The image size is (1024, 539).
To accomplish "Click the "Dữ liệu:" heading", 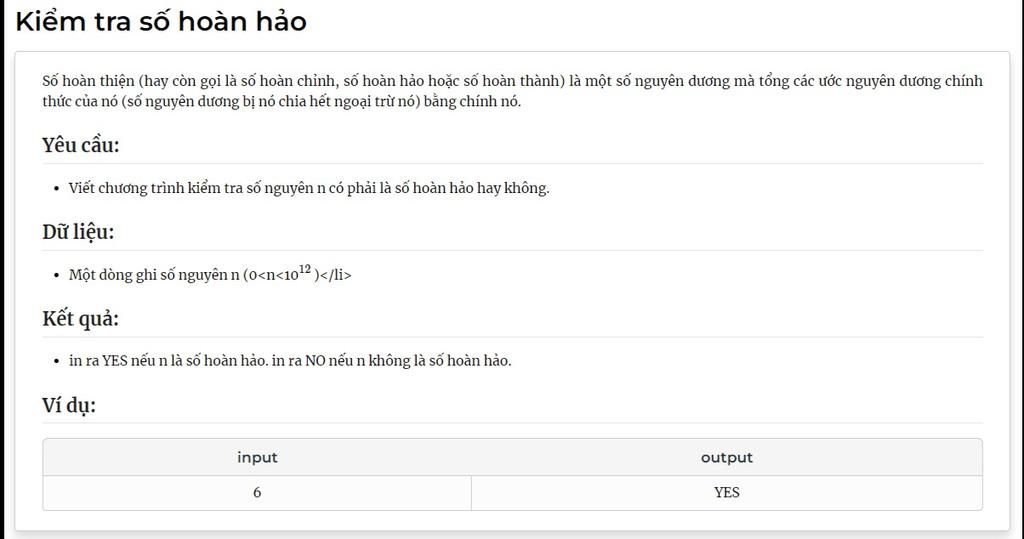I will tap(78, 232).
